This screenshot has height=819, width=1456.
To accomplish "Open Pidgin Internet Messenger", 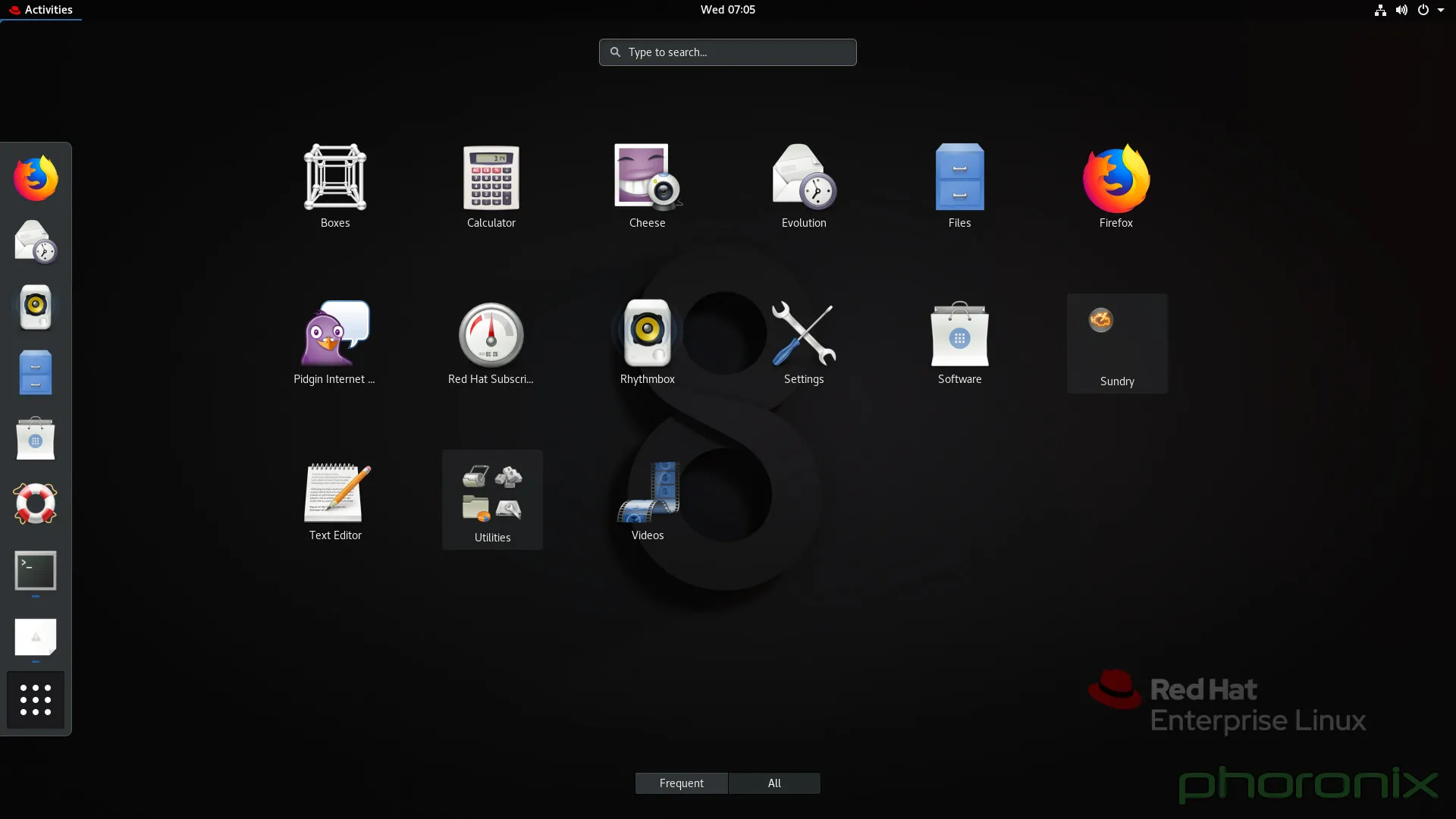I will tap(335, 342).
